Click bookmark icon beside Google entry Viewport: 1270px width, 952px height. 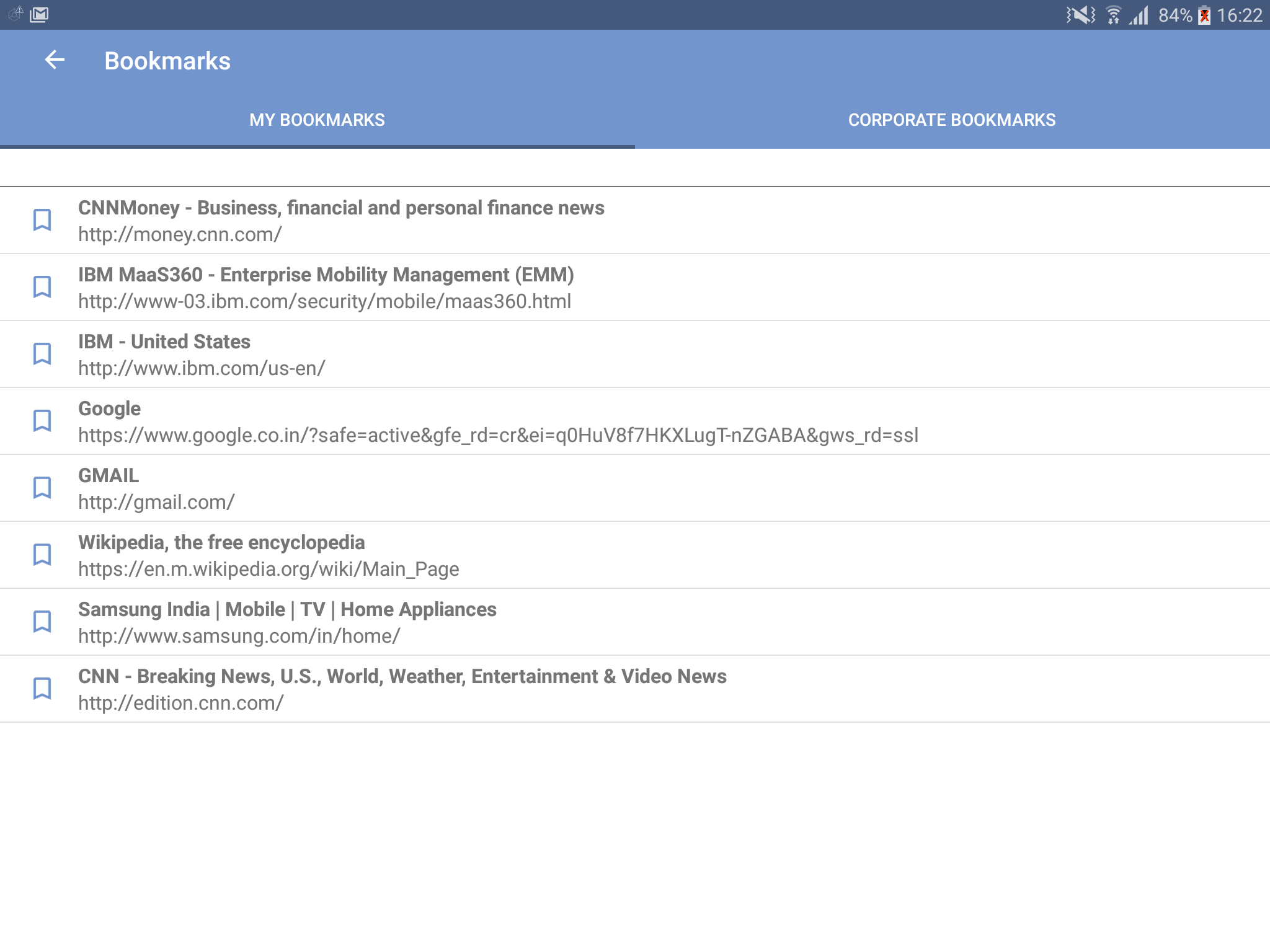click(x=42, y=421)
